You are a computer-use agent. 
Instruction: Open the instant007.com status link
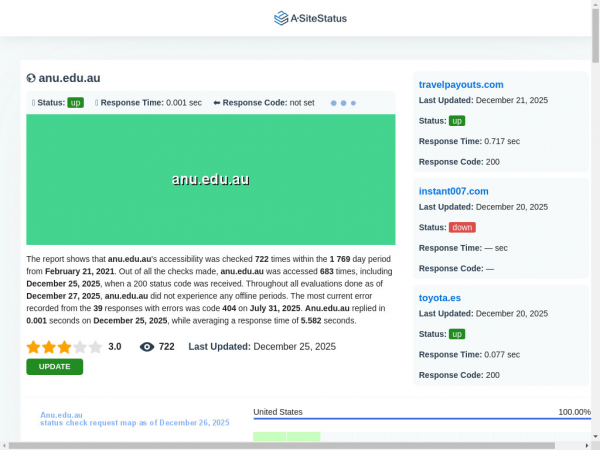453,191
